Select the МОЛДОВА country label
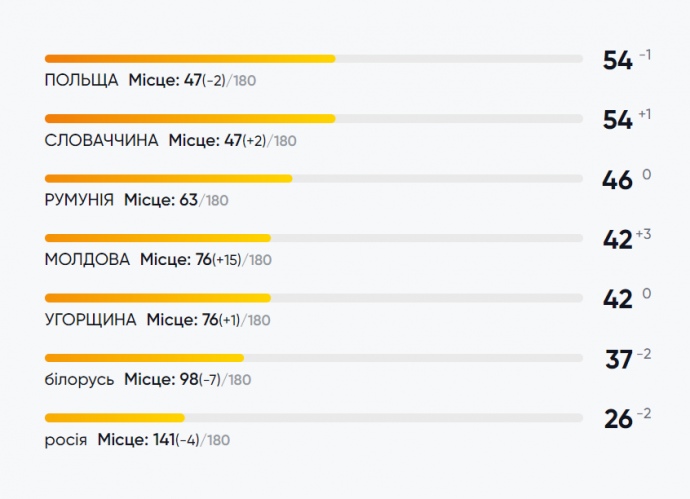This screenshot has height=499, width=690. (87, 260)
